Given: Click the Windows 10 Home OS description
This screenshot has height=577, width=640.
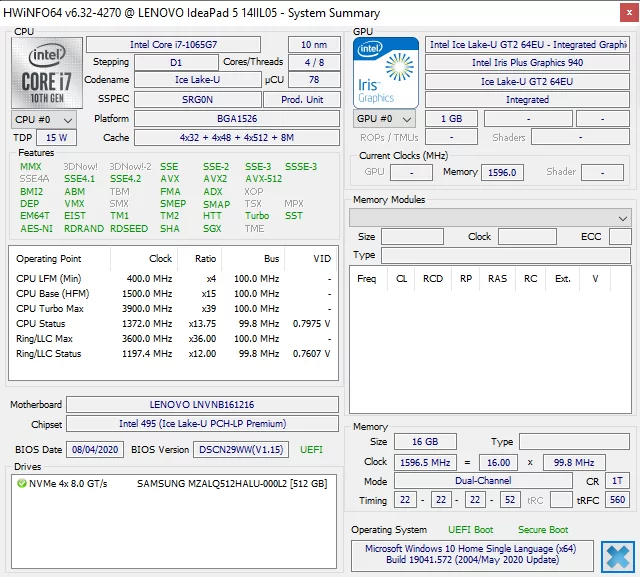Looking at the screenshot, I should 472,555.
